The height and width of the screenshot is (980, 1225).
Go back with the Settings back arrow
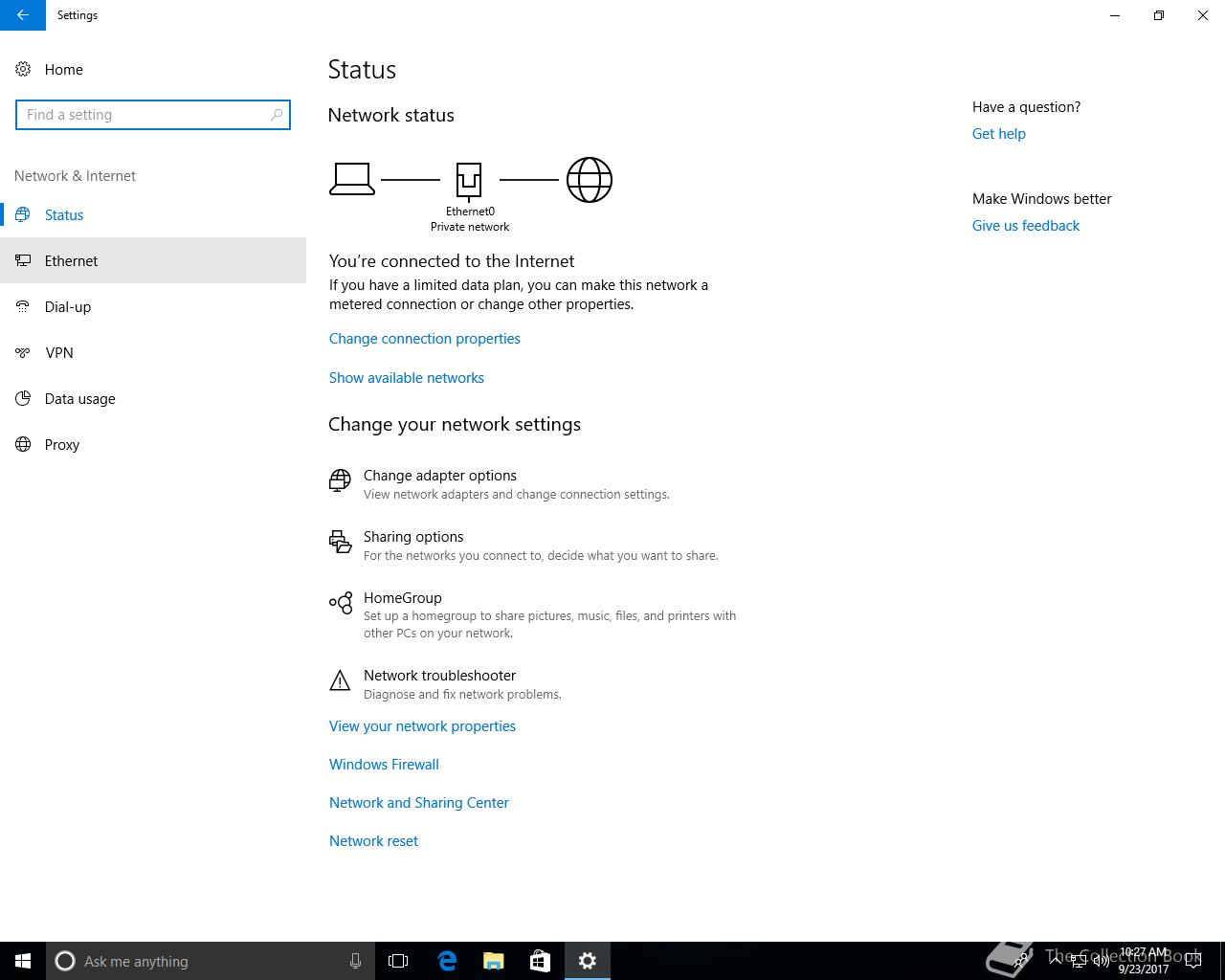(x=22, y=15)
